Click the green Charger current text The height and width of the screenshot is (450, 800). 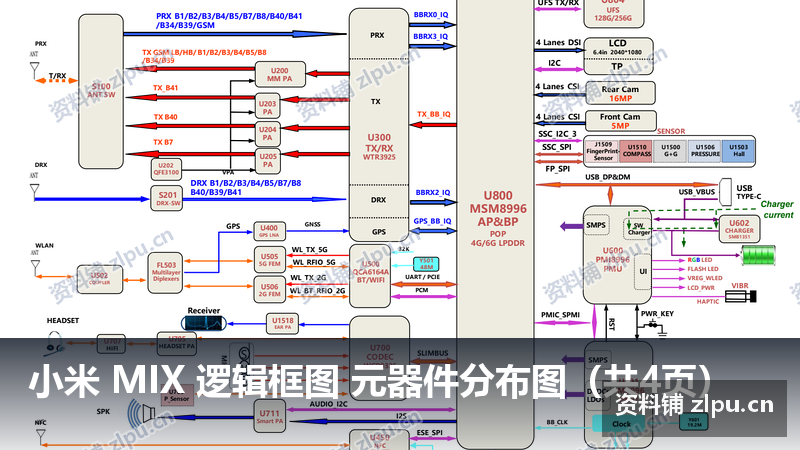coord(778,209)
